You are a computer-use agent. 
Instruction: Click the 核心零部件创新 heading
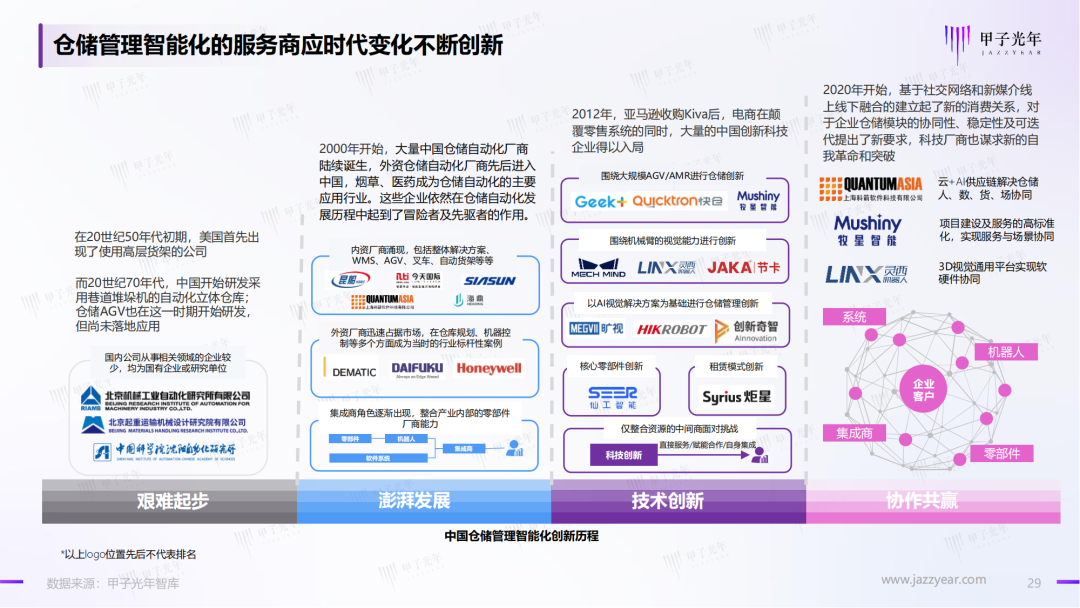[x=611, y=366]
